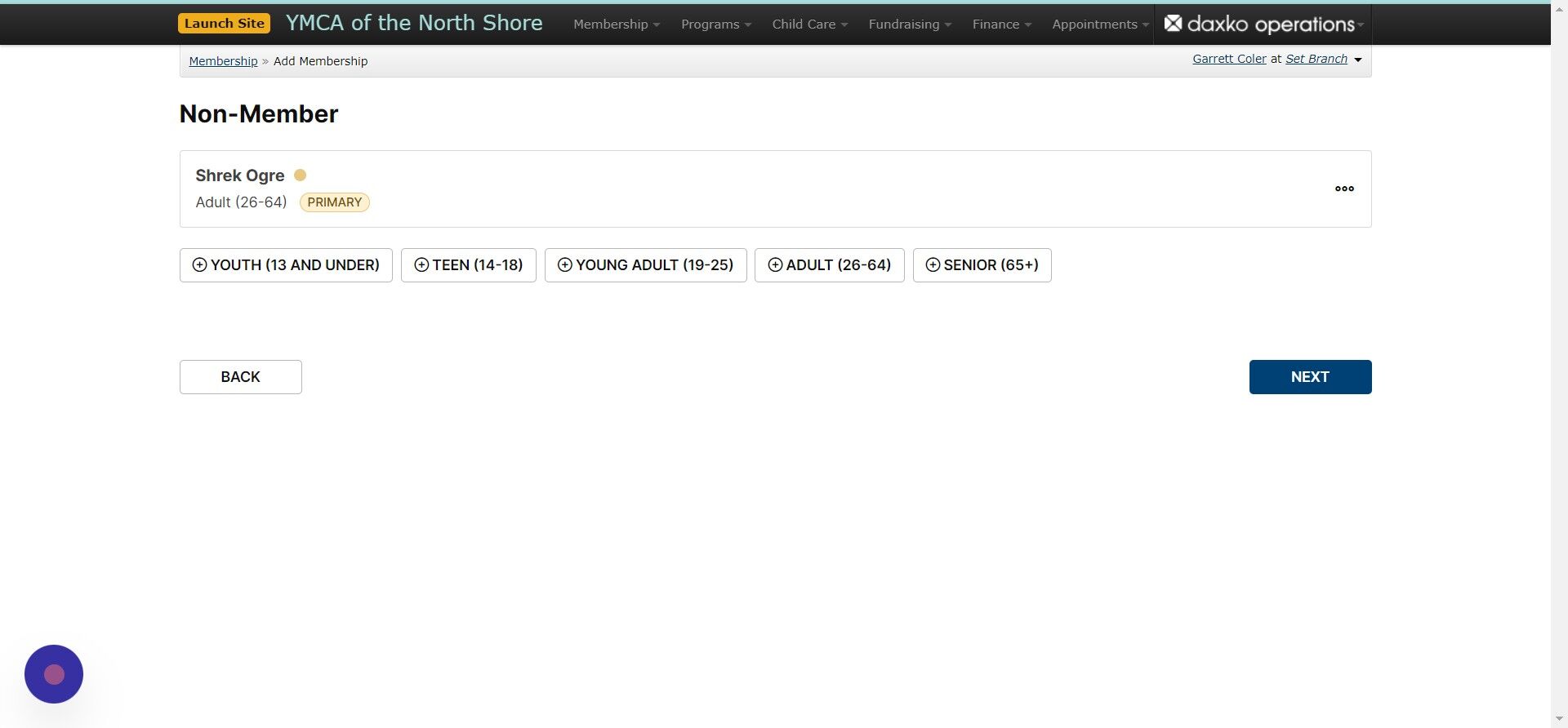Expand the user branch dropdown arrow
The width and height of the screenshot is (1568, 728).
coord(1358,60)
